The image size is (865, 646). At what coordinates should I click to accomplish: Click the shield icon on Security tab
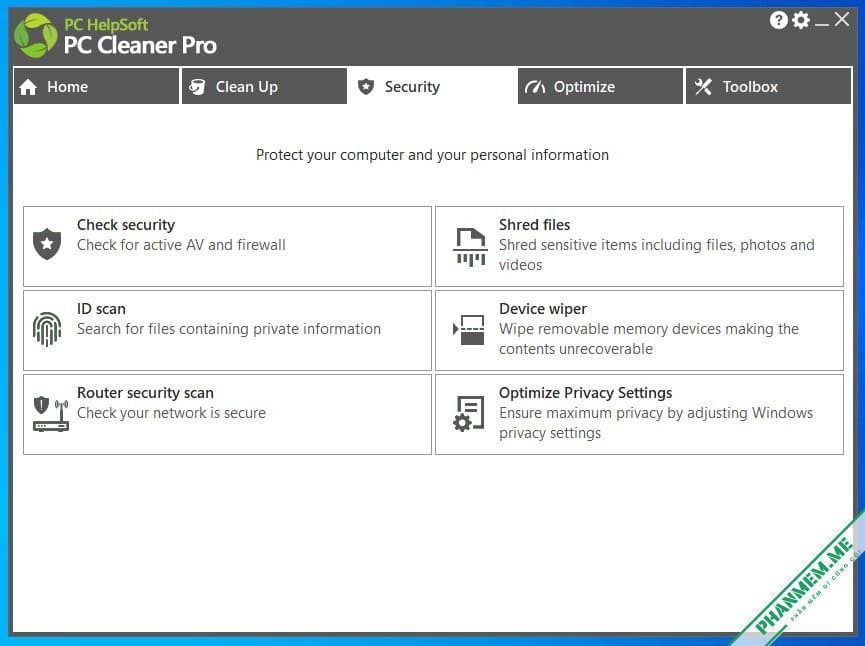pos(366,87)
